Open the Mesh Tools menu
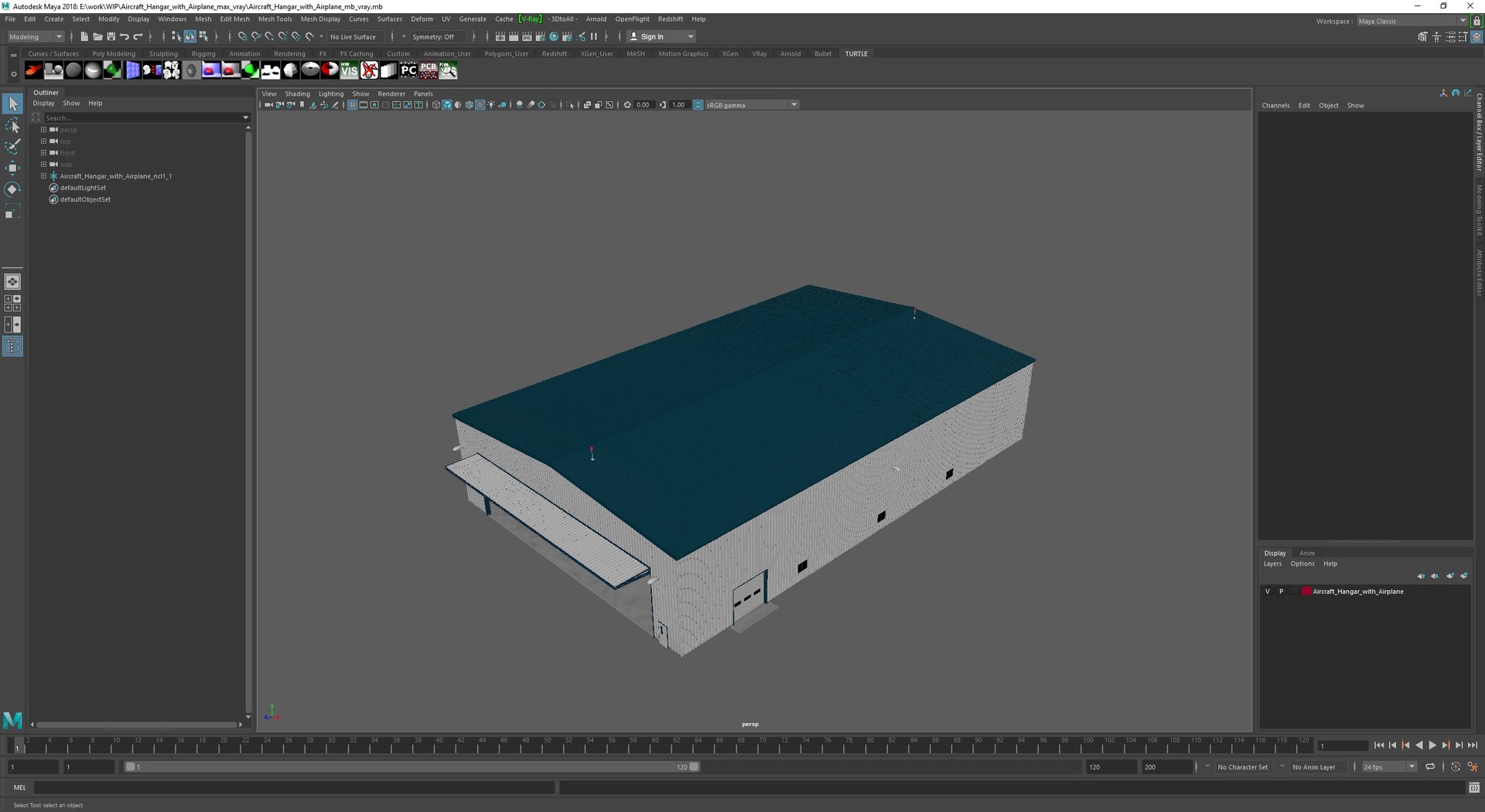The height and width of the screenshot is (812, 1485). click(x=275, y=19)
